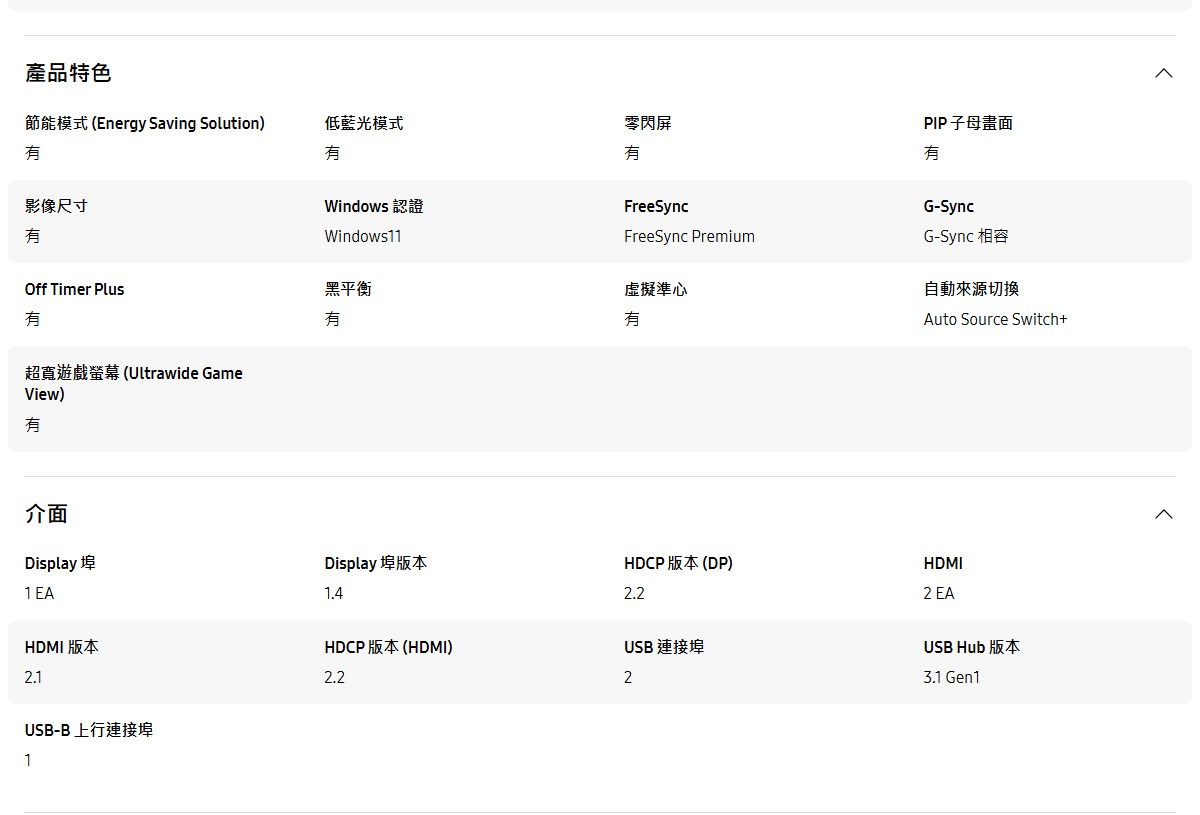
Task: Select the 零閃屏 feature label
Action: click(x=645, y=122)
